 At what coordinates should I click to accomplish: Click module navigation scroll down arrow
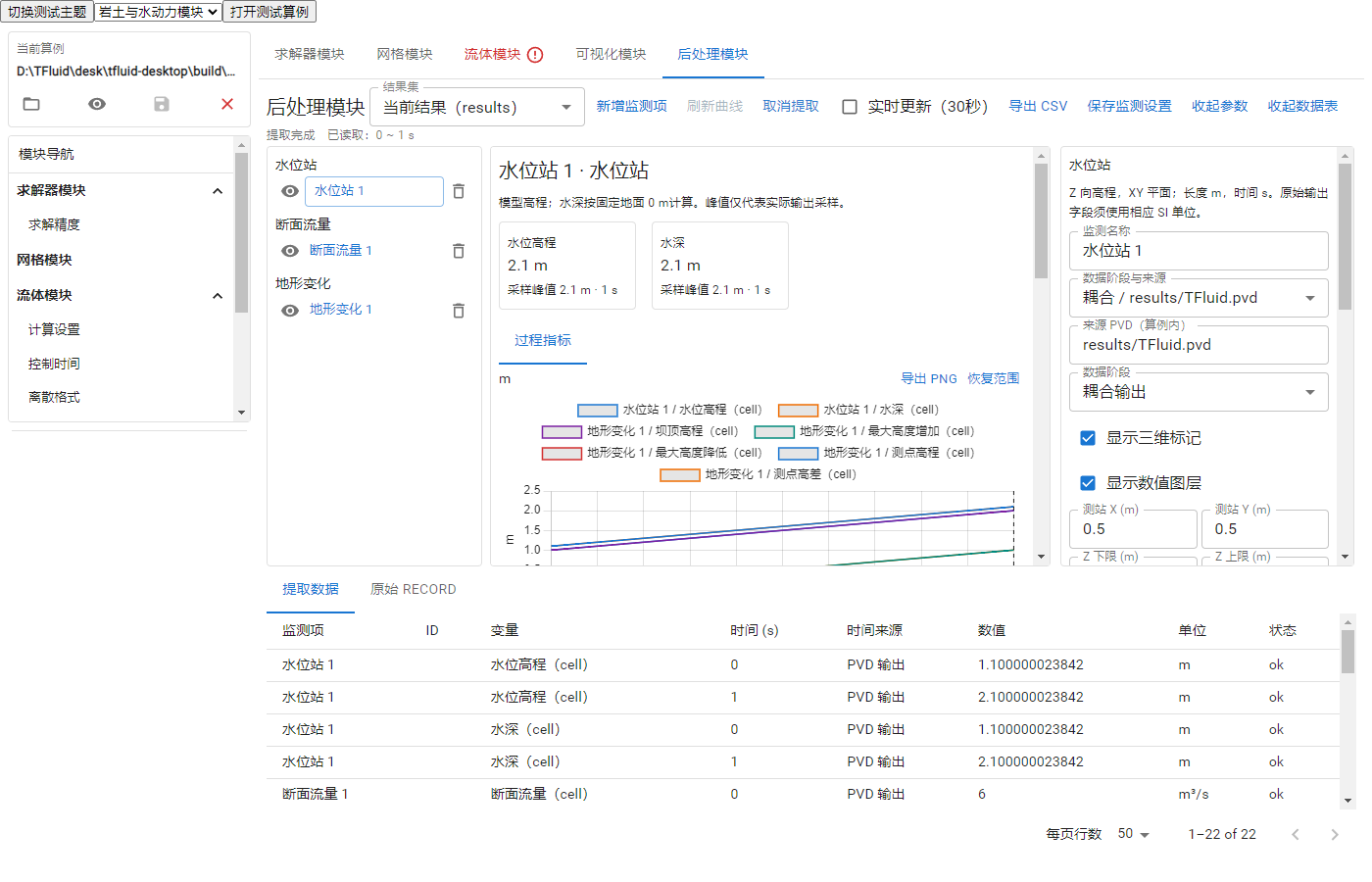point(241,413)
